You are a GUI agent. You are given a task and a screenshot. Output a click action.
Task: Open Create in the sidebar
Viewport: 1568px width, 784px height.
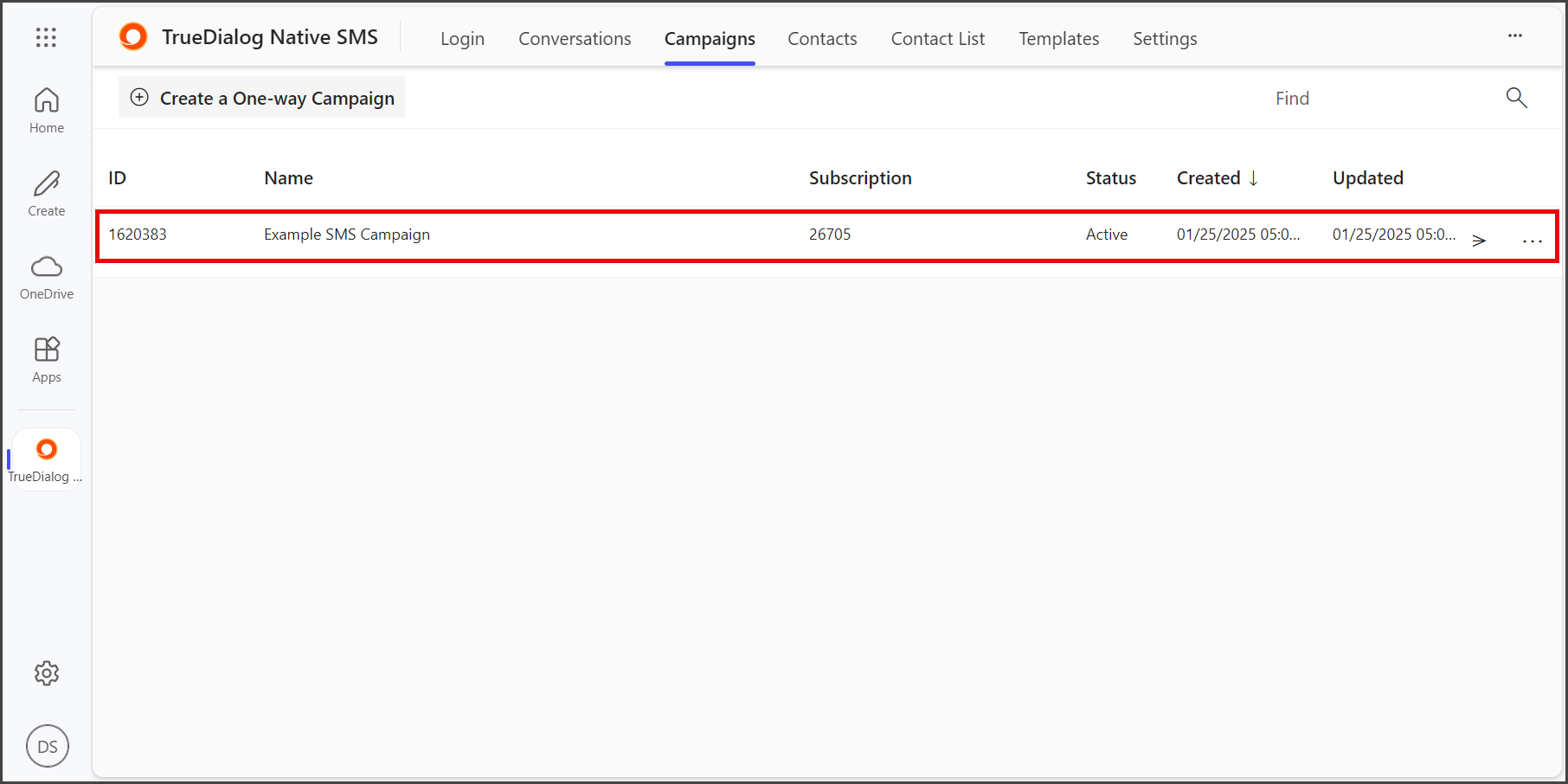pyautogui.click(x=47, y=194)
